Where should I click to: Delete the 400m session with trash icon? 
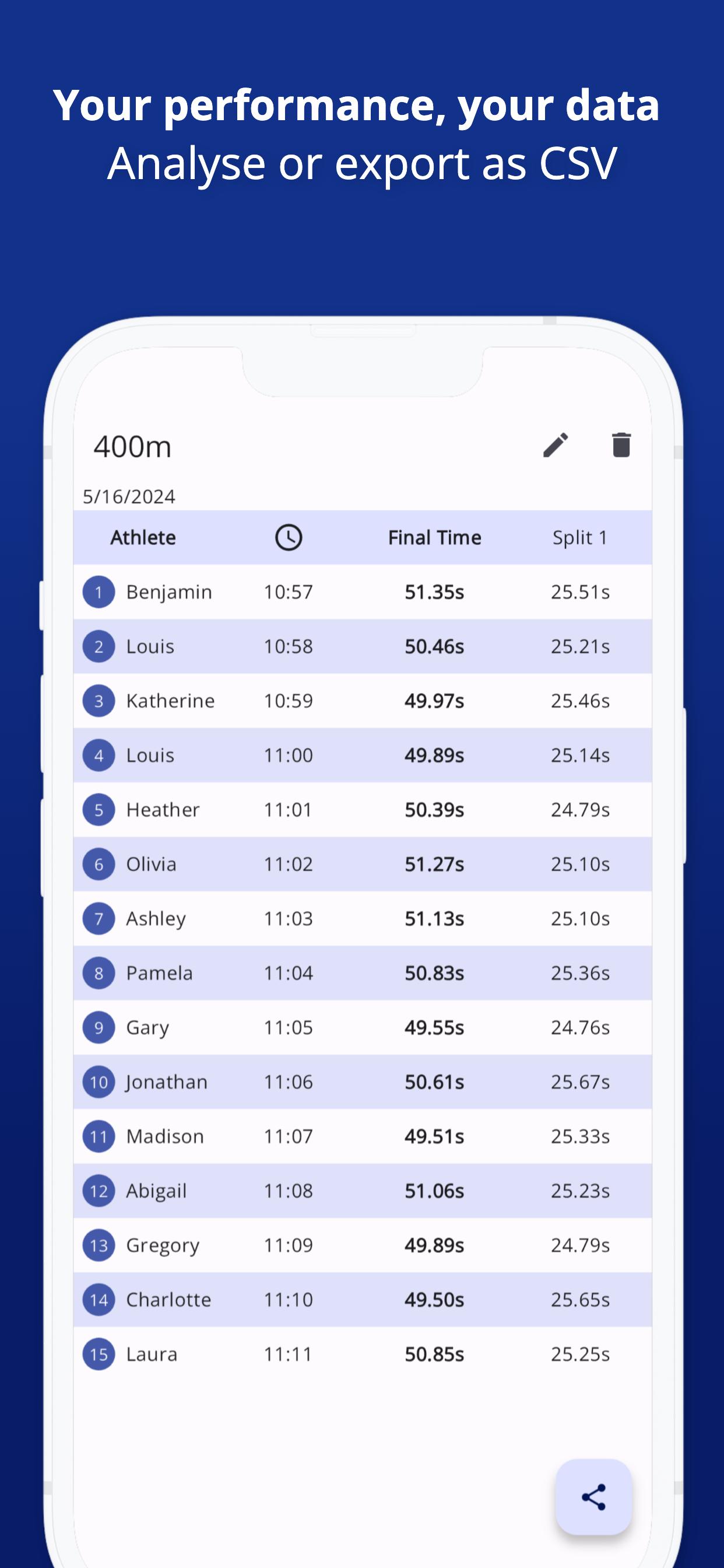pyautogui.click(x=621, y=445)
